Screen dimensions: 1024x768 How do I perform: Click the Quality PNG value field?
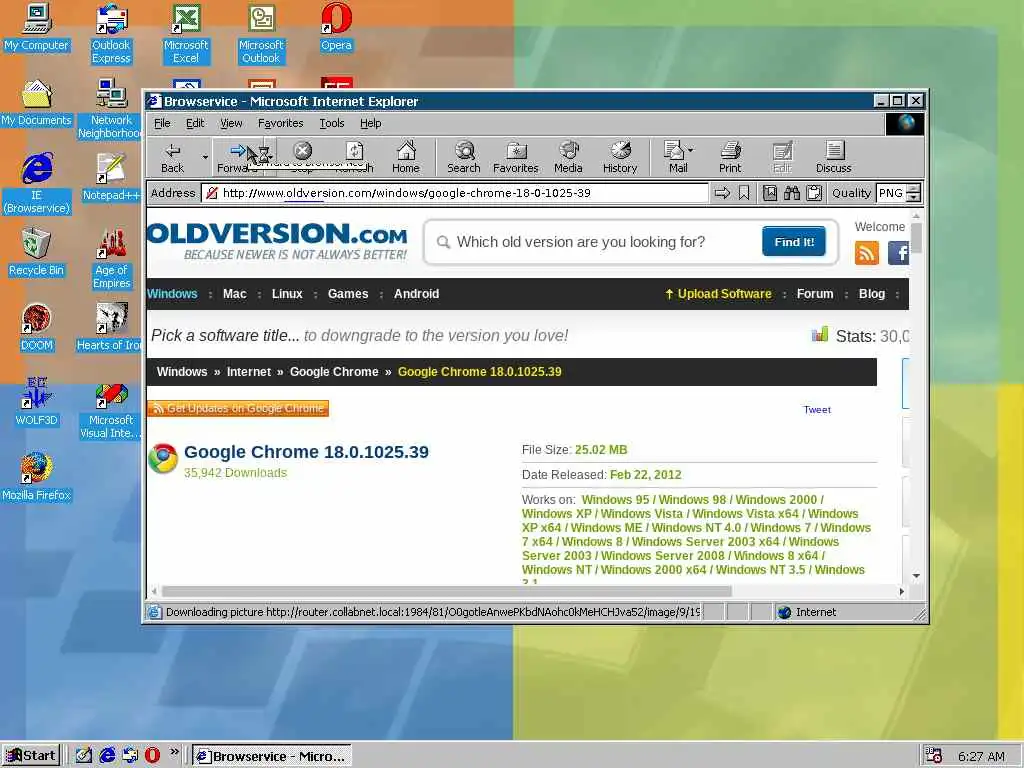click(x=891, y=193)
